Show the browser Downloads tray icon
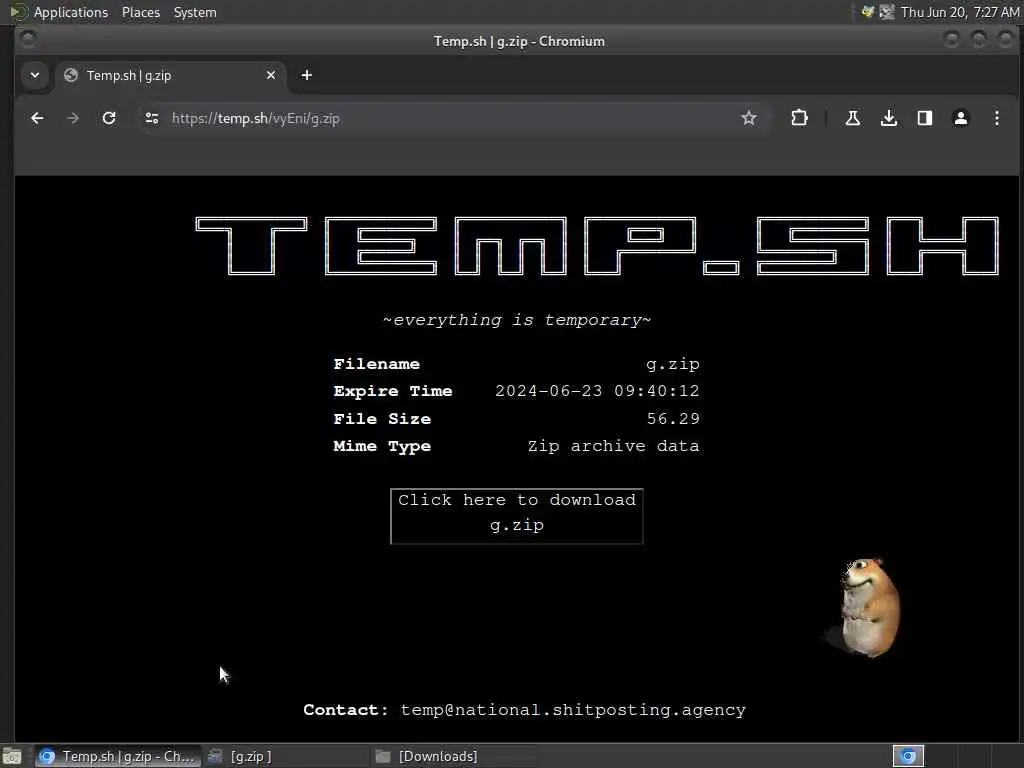Viewport: 1024px width, 768px height. [888, 118]
